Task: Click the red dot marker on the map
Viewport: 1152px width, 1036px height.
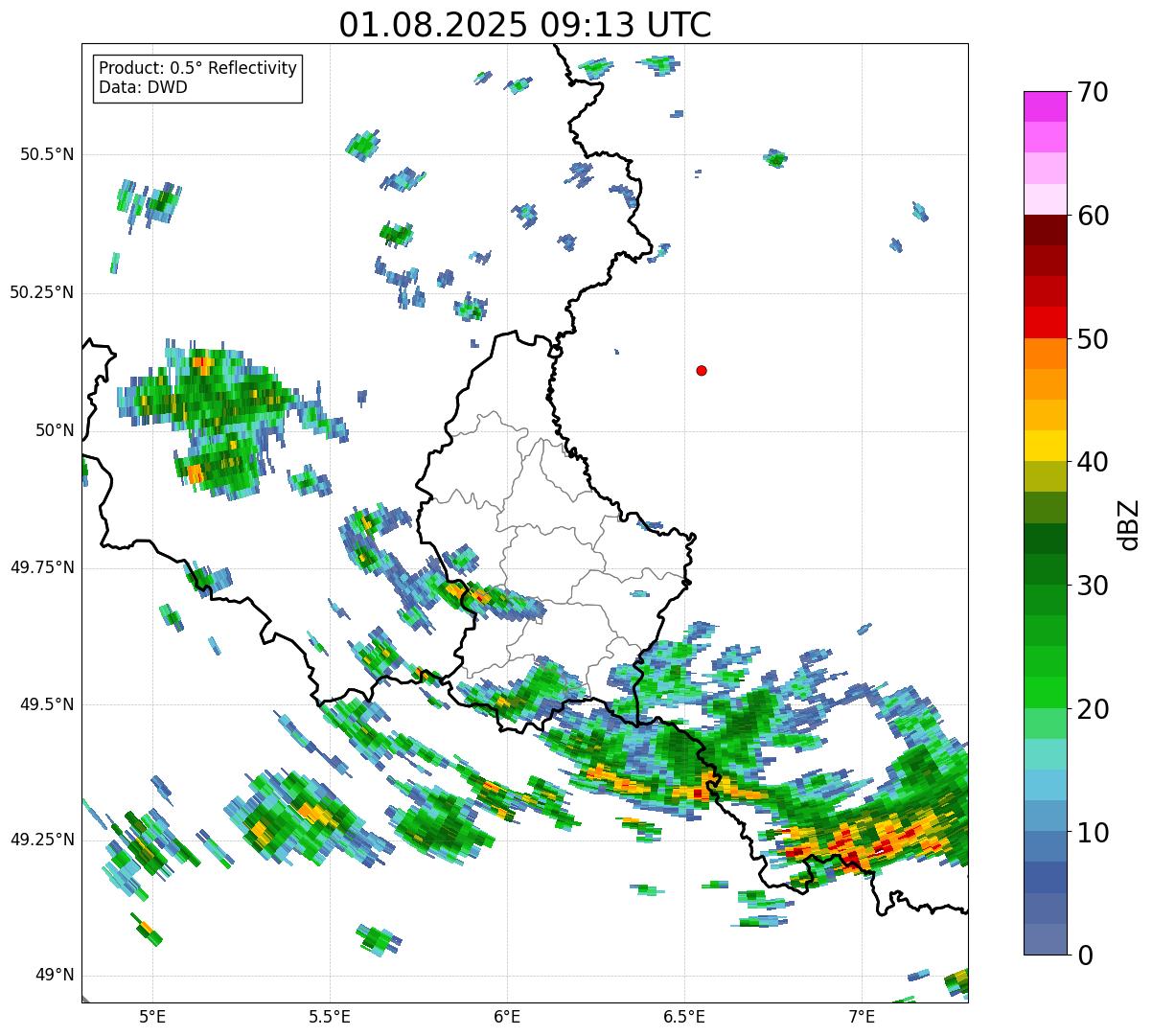Action: tap(702, 370)
